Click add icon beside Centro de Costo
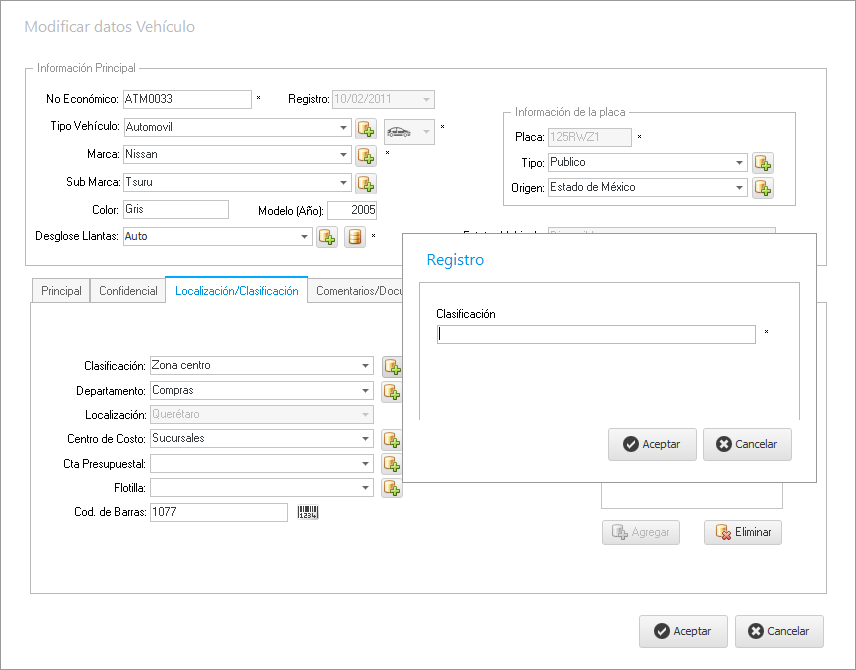 (x=392, y=439)
